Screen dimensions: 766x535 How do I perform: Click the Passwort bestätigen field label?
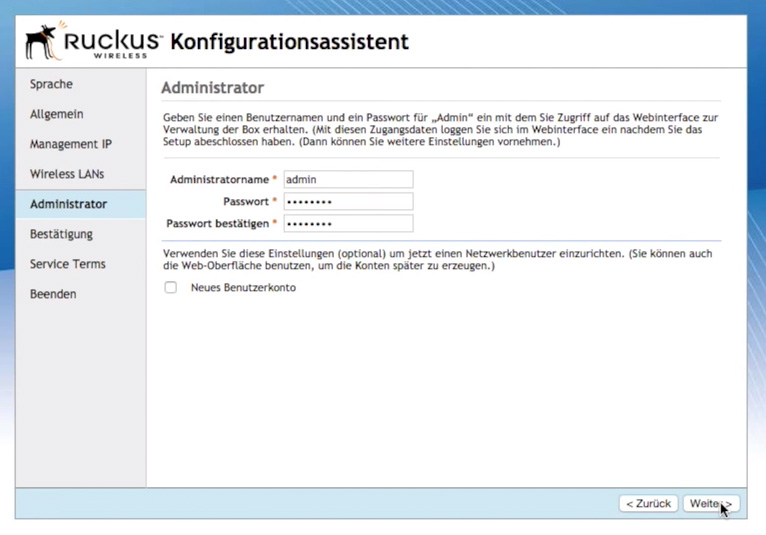tap(217, 224)
